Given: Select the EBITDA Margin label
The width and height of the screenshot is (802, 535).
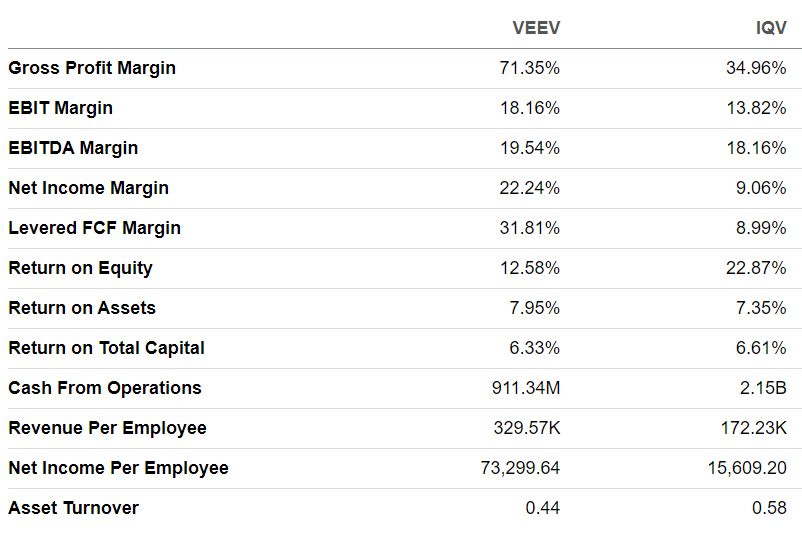Looking at the screenshot, I should point(73,148).
